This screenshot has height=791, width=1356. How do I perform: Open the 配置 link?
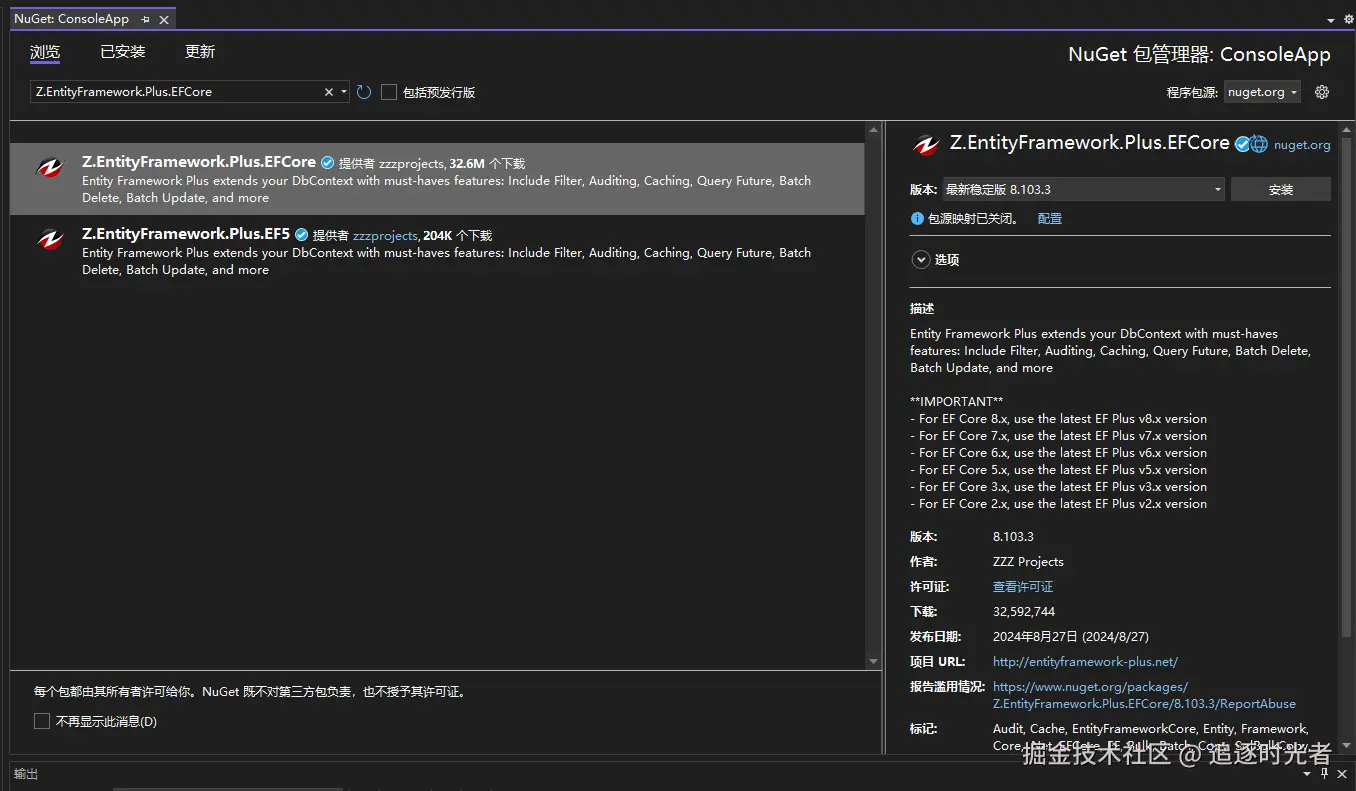tap(1050, 218)
